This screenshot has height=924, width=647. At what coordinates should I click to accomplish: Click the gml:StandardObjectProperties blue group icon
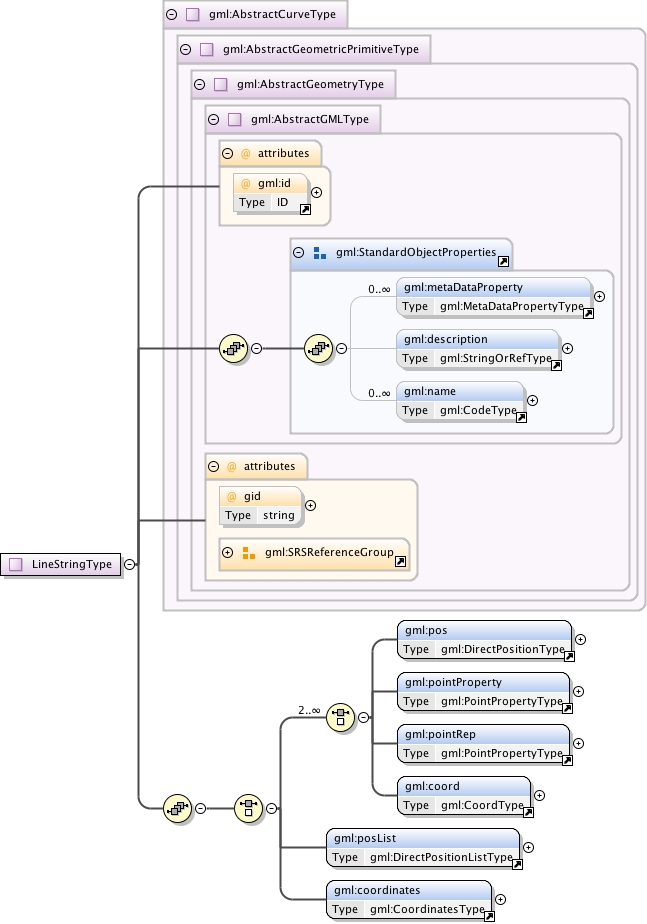[320, 253]
